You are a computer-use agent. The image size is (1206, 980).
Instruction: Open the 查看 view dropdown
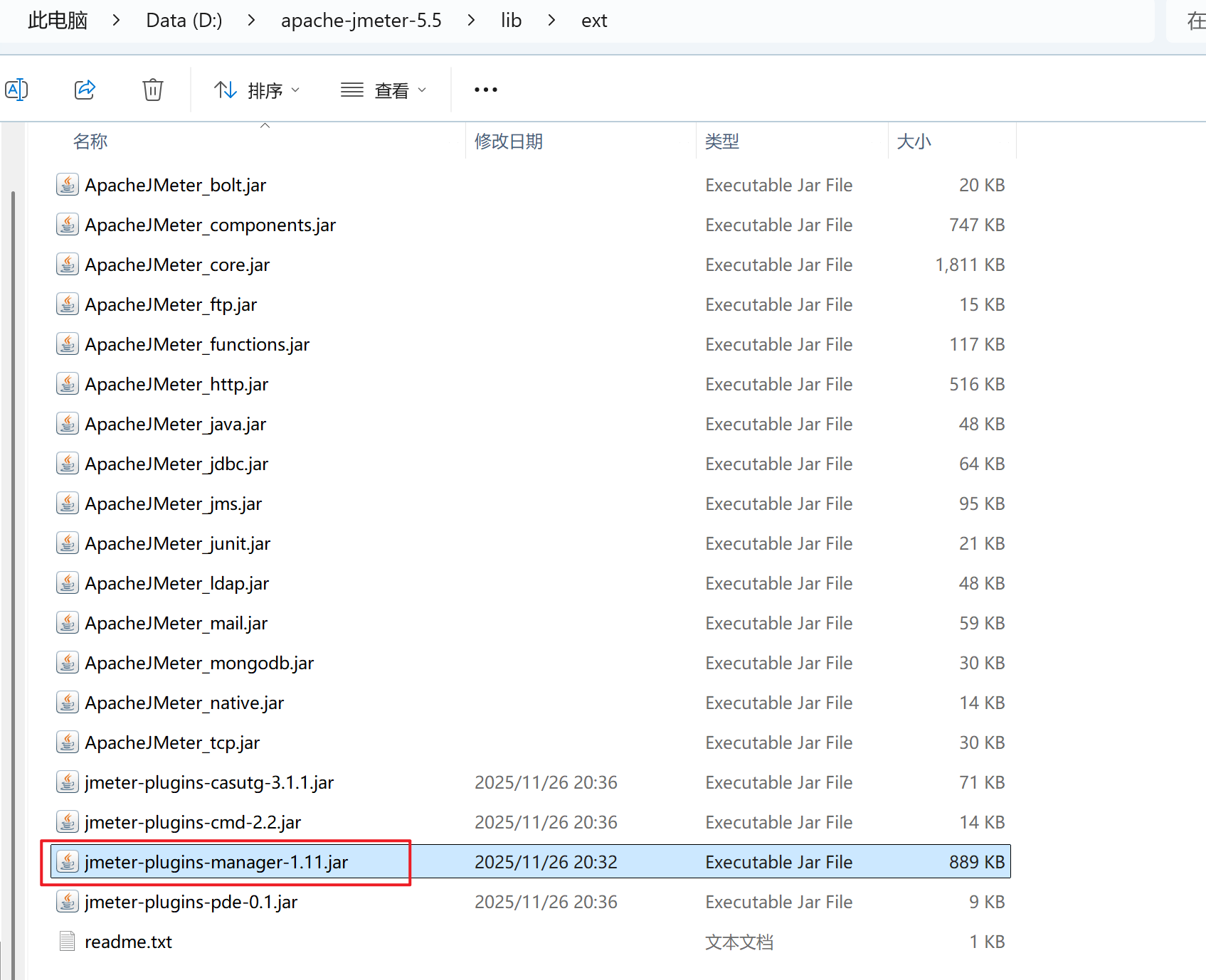click(384, 90)
